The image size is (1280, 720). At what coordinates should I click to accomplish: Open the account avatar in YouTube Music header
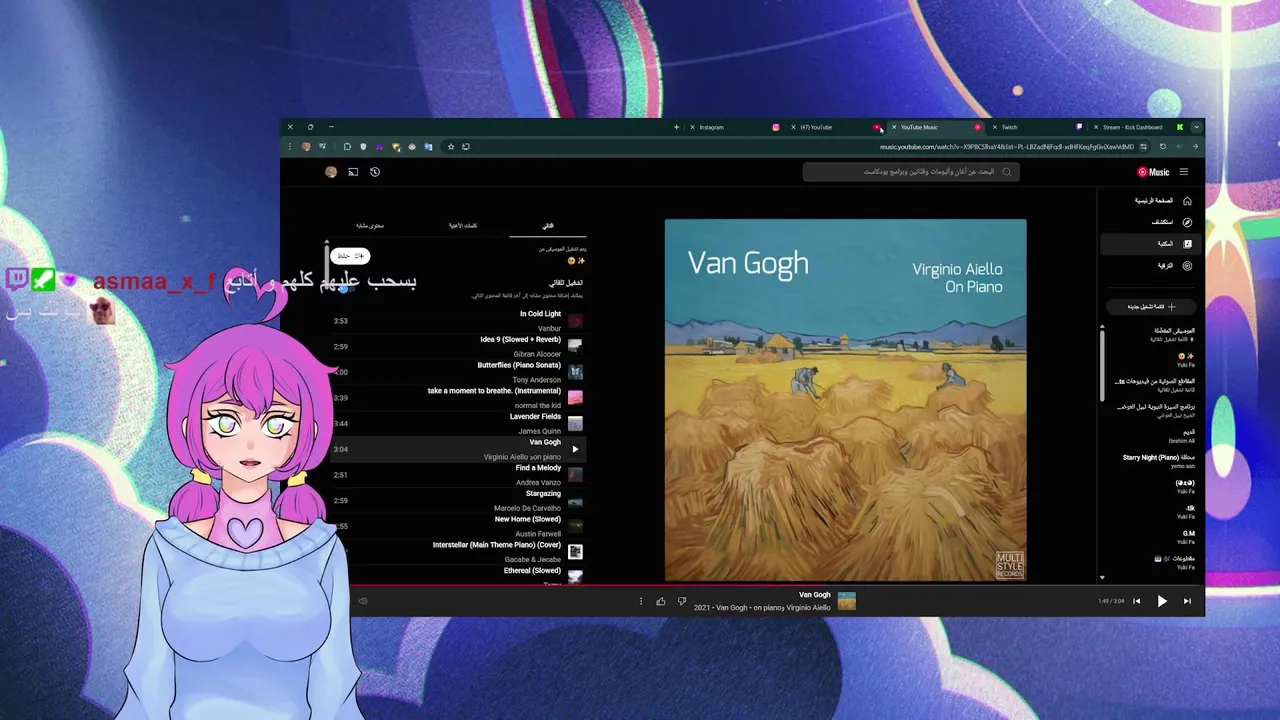pyautogui.click(x=331, y=172)
